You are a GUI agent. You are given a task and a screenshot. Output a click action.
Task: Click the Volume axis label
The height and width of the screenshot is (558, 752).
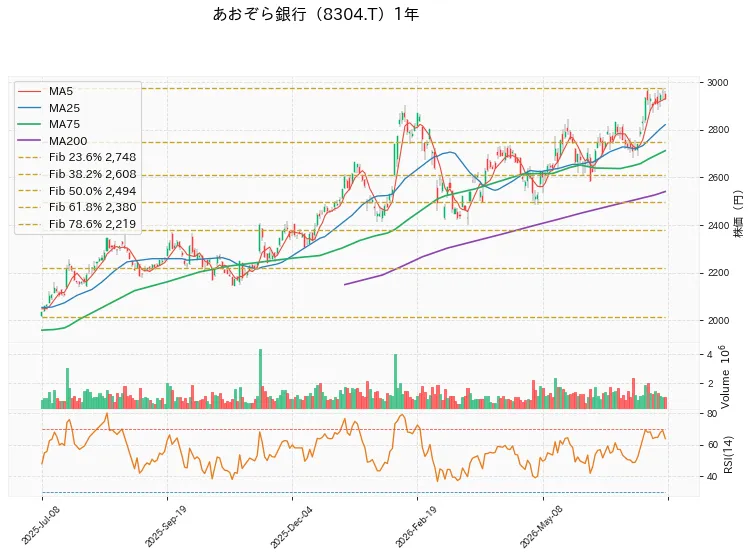(x=725, y=377)
